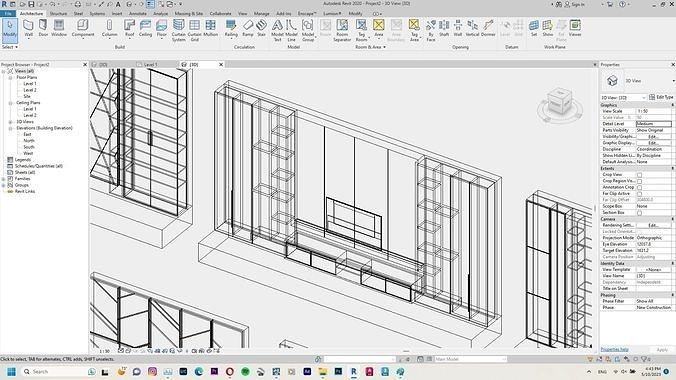The width and height of the screenshot is (676, 380).
Task: Toggle the Crop View checkbox
Action: coord(639,175)
